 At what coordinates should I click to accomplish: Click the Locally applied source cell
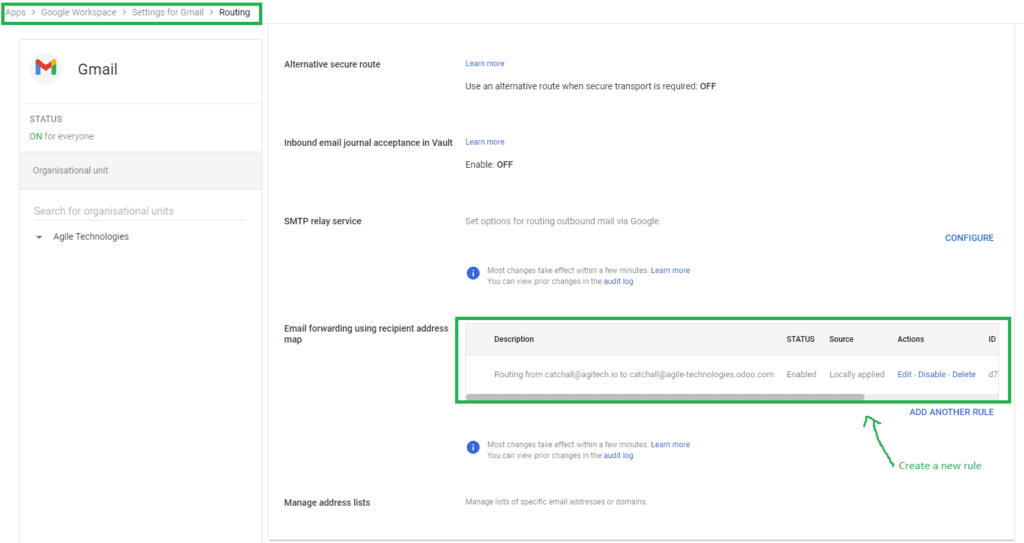(857, 374)
